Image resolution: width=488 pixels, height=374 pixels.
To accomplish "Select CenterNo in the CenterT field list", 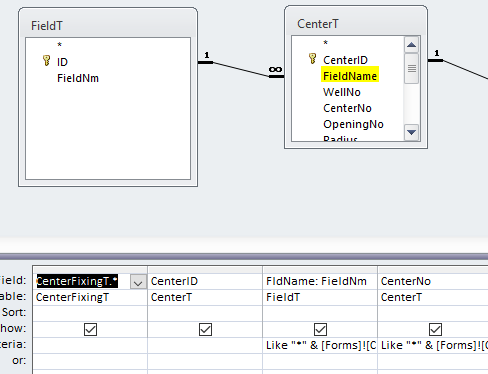I will (347, 108).
